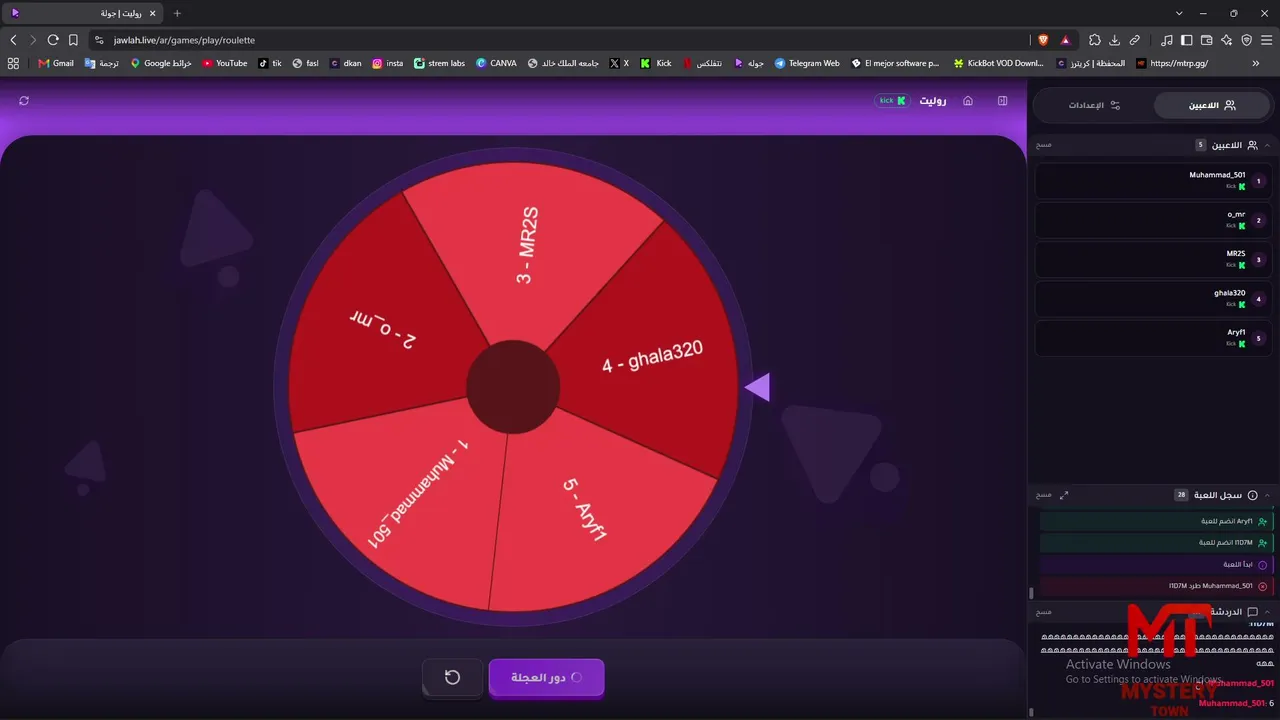
Task: Clear the game log with مسح
Action: 1043,495
